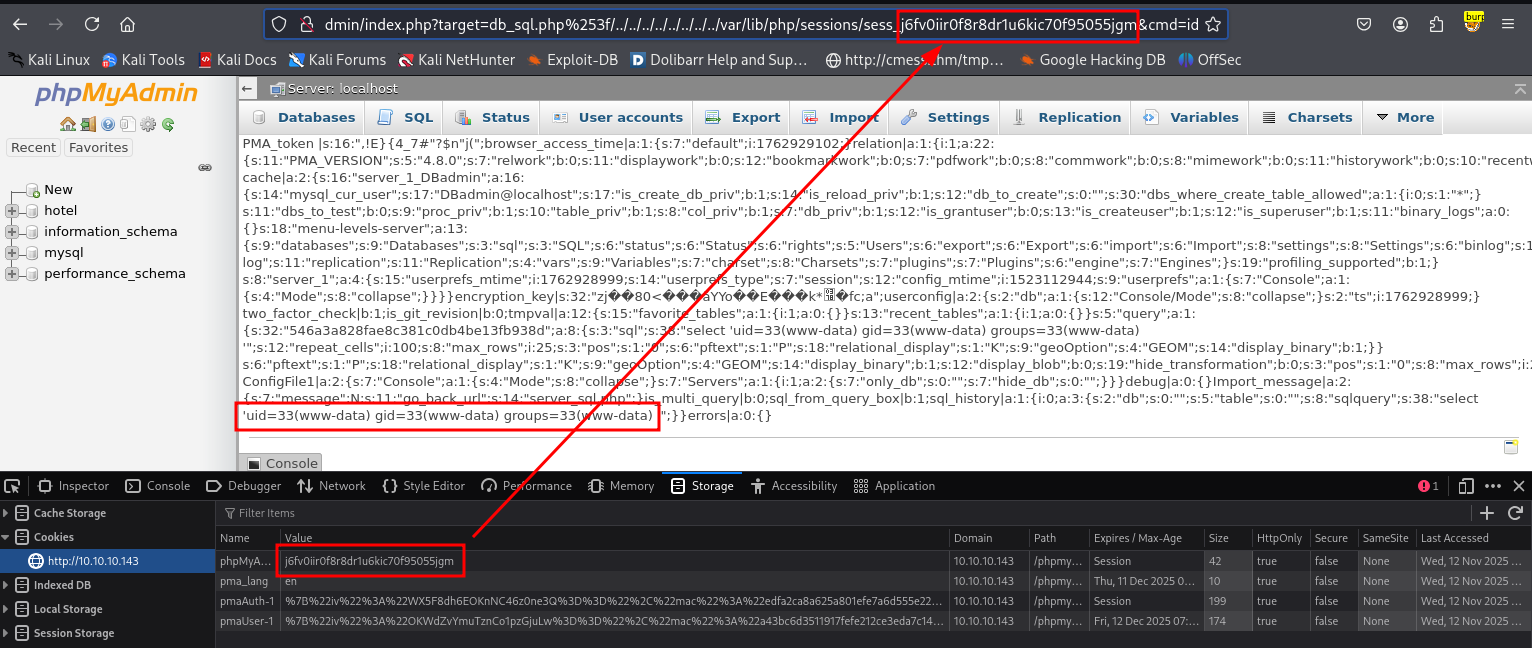Click the devtools error count indicator

1428,486
